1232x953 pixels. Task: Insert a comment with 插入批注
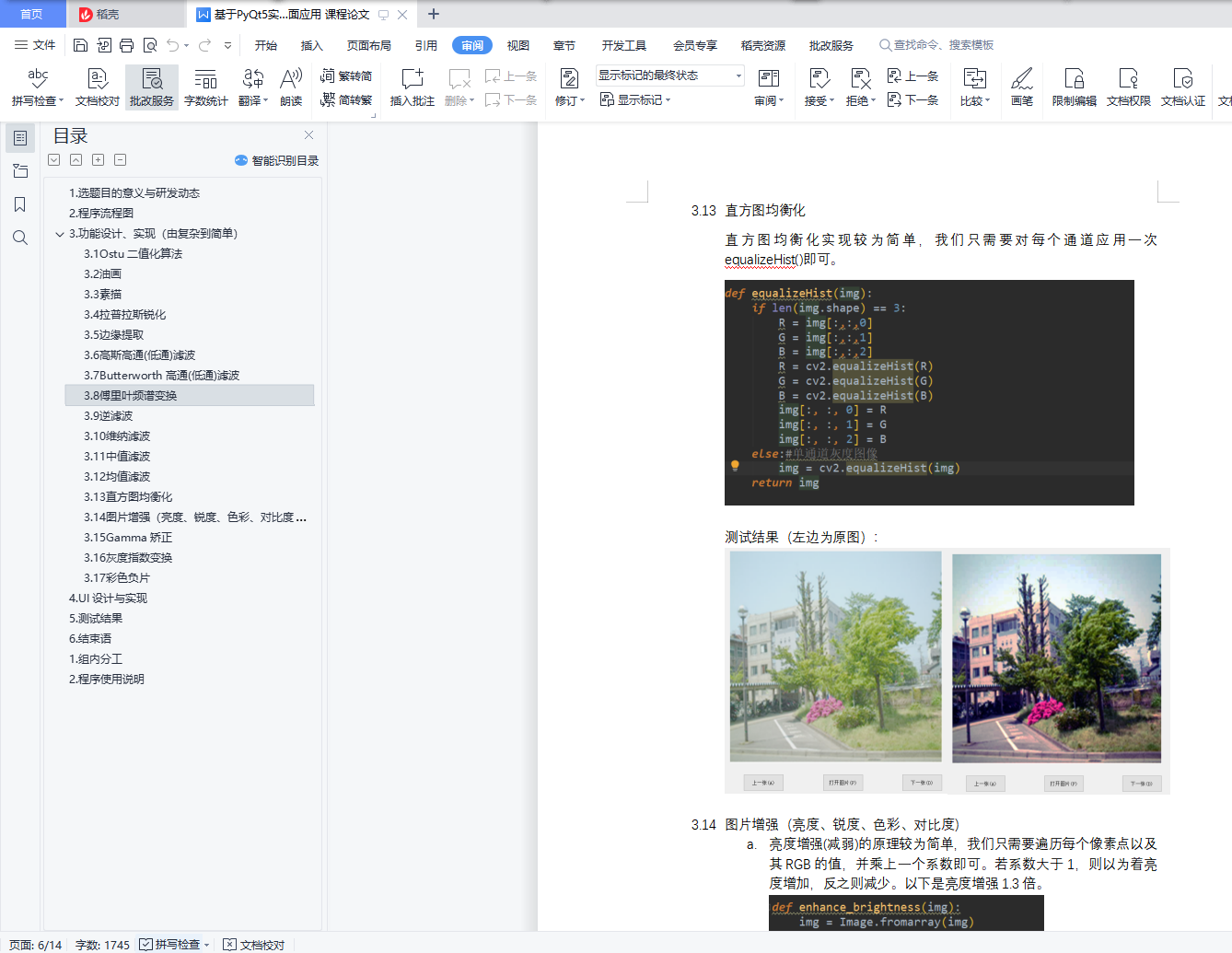(x=413, y=87)
